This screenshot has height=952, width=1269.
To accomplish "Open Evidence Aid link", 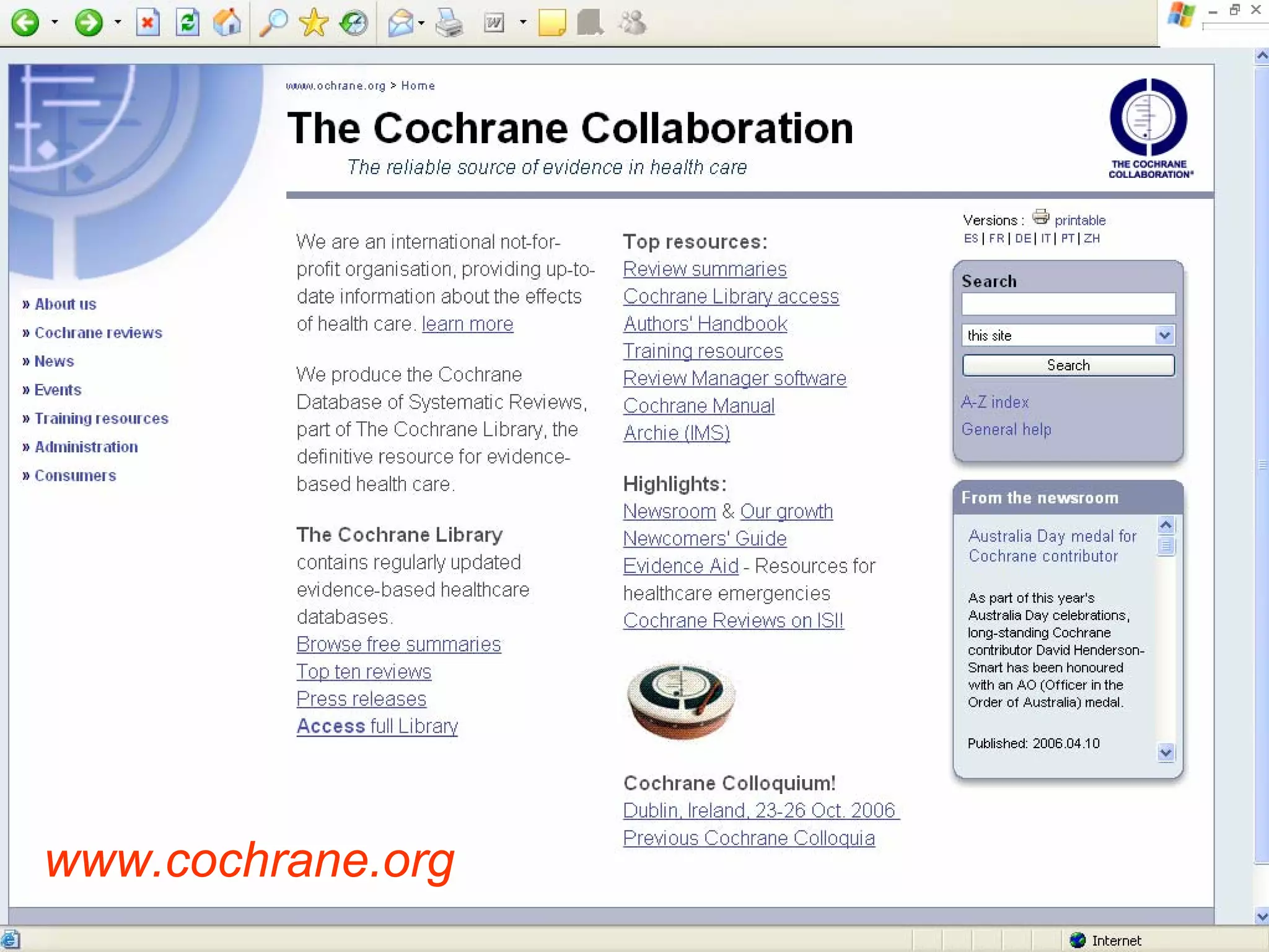I will (x=681, y=566).
